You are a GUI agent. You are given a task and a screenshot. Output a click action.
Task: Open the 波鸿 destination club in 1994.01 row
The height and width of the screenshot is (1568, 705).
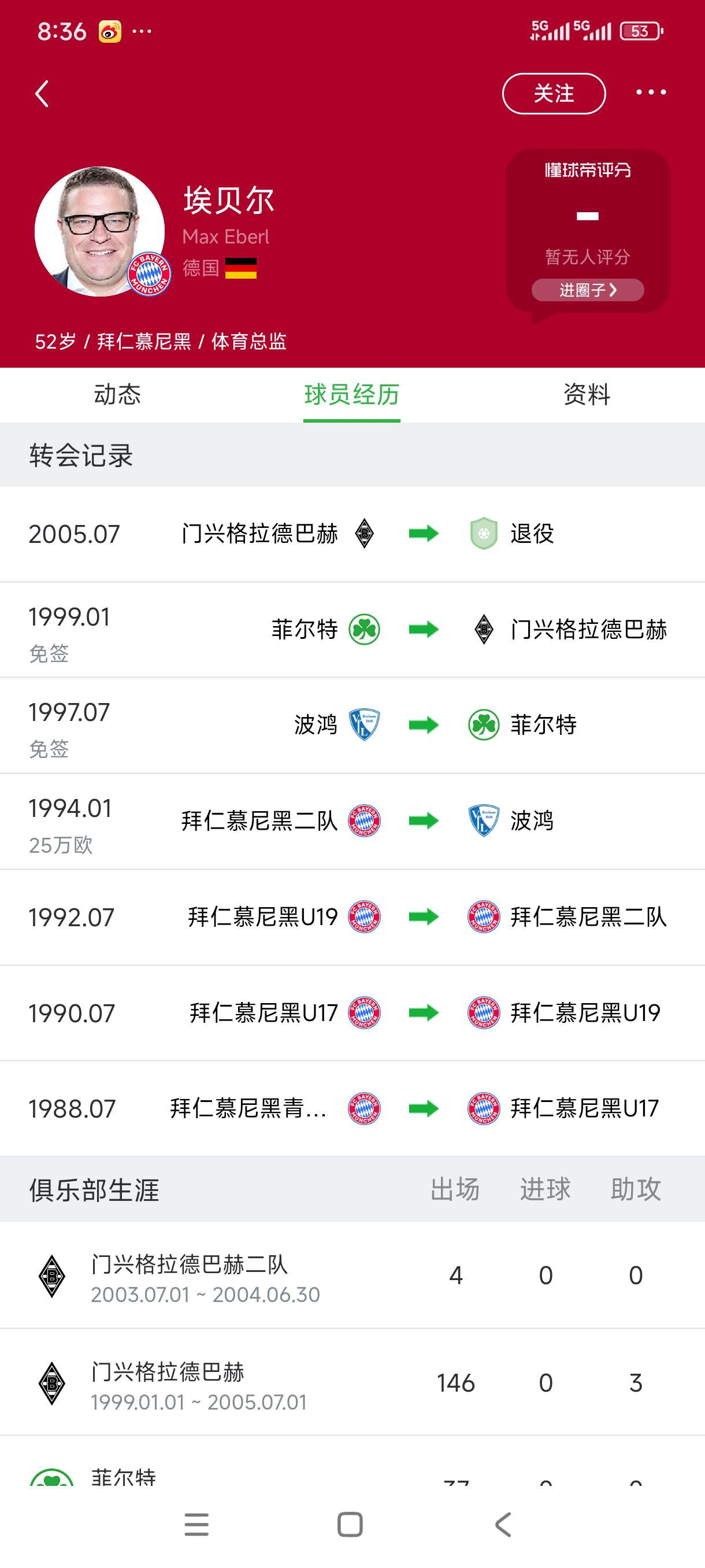click(532, 820)
